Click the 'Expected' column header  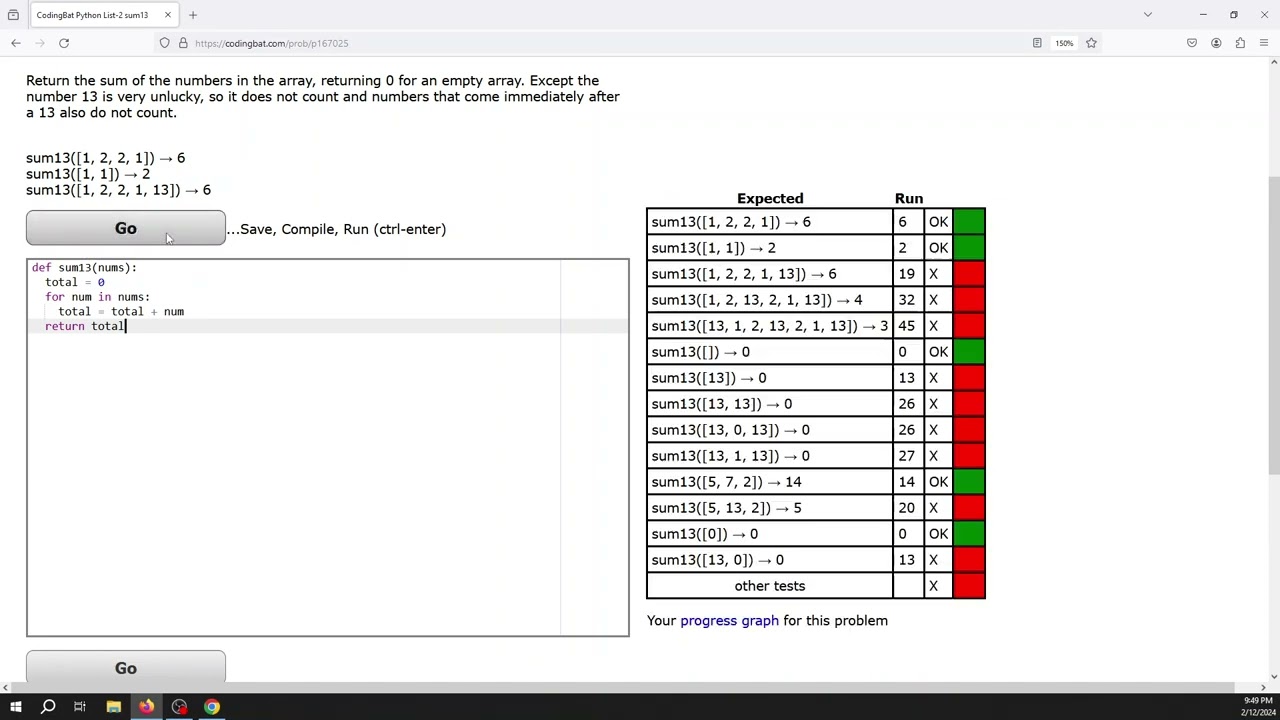770,198
